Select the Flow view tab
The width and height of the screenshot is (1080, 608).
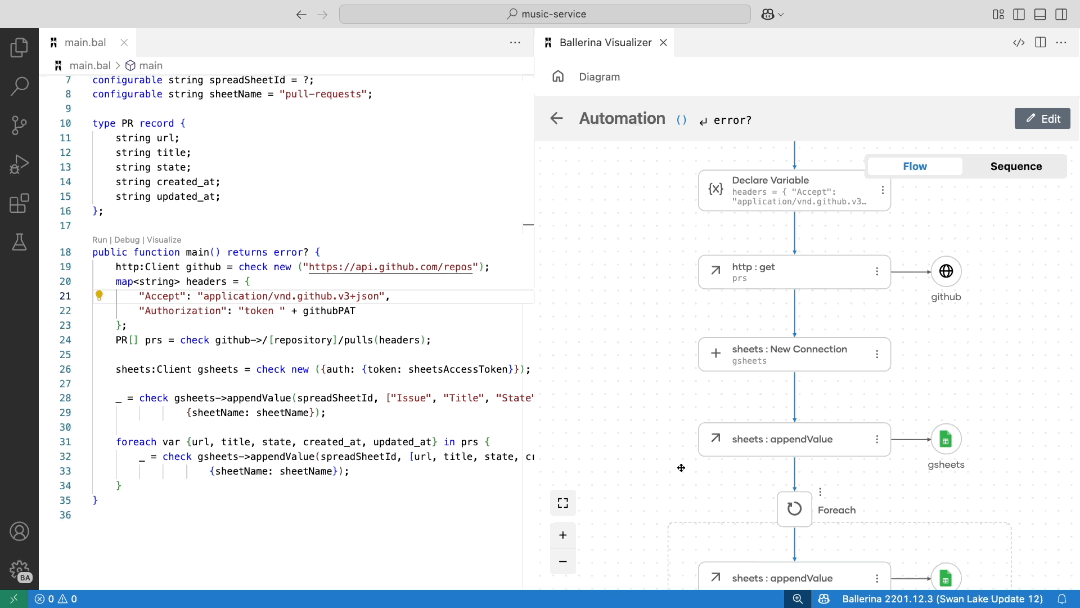coord(915,167)
